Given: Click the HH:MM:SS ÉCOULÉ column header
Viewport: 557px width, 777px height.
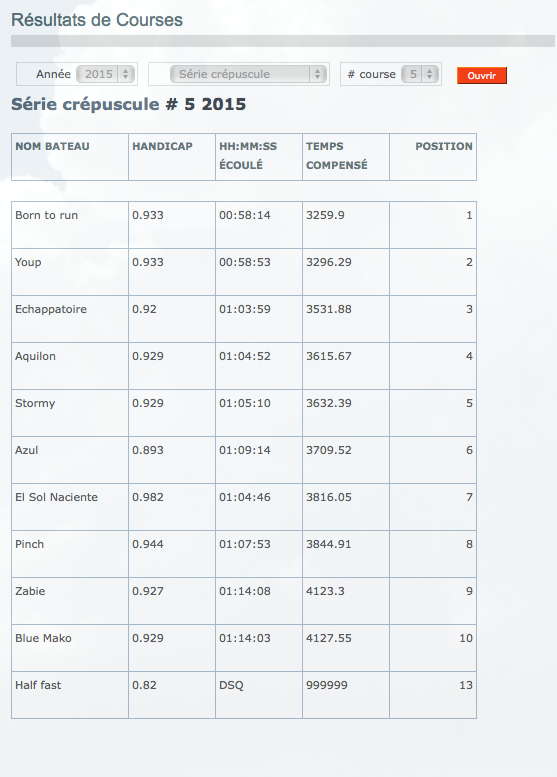Looking at the screenshot, I should [x=248, y=156].
